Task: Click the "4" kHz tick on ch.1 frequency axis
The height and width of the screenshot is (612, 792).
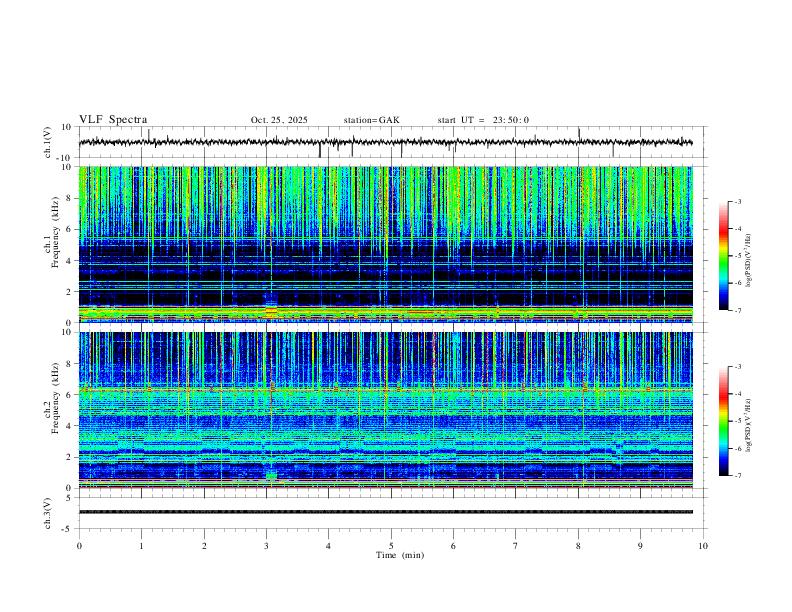Action: coord(70,261)
